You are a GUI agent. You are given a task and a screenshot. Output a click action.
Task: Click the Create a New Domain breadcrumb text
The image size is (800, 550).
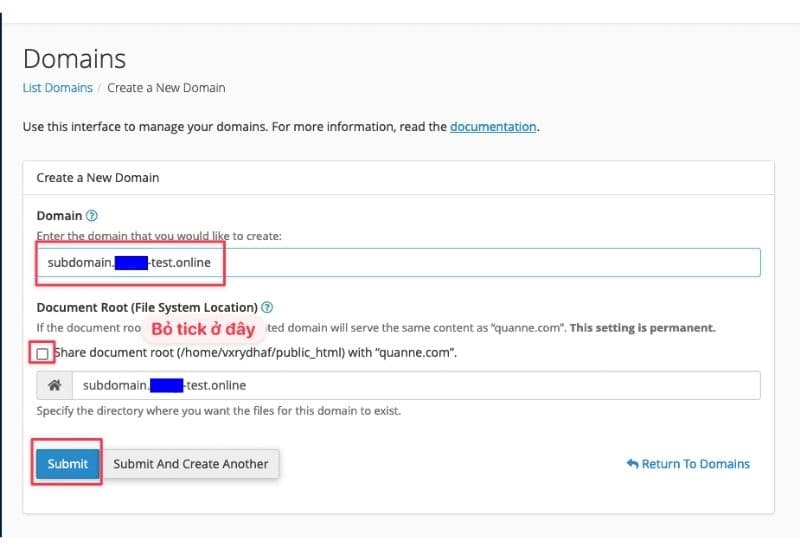[x=166, y=88]
